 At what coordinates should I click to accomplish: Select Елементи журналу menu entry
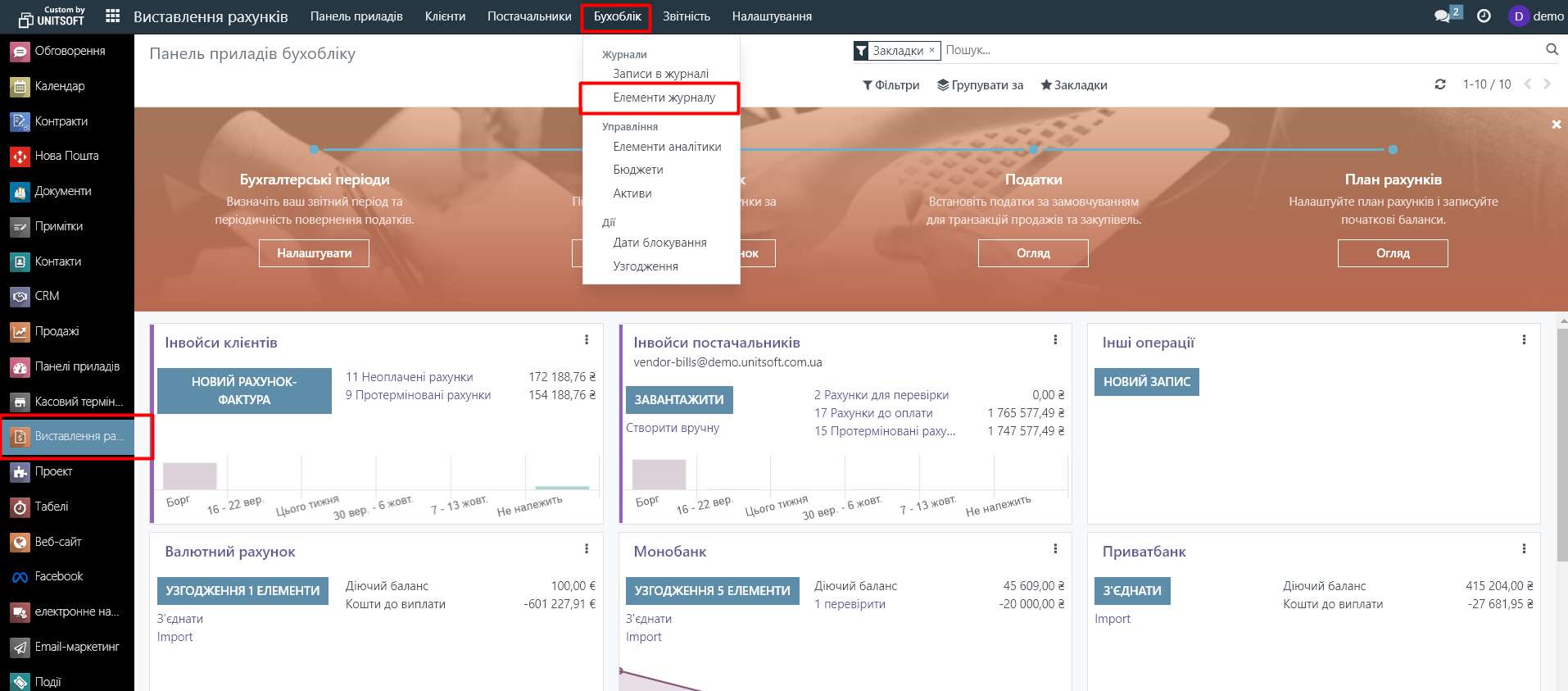[664, 98]
